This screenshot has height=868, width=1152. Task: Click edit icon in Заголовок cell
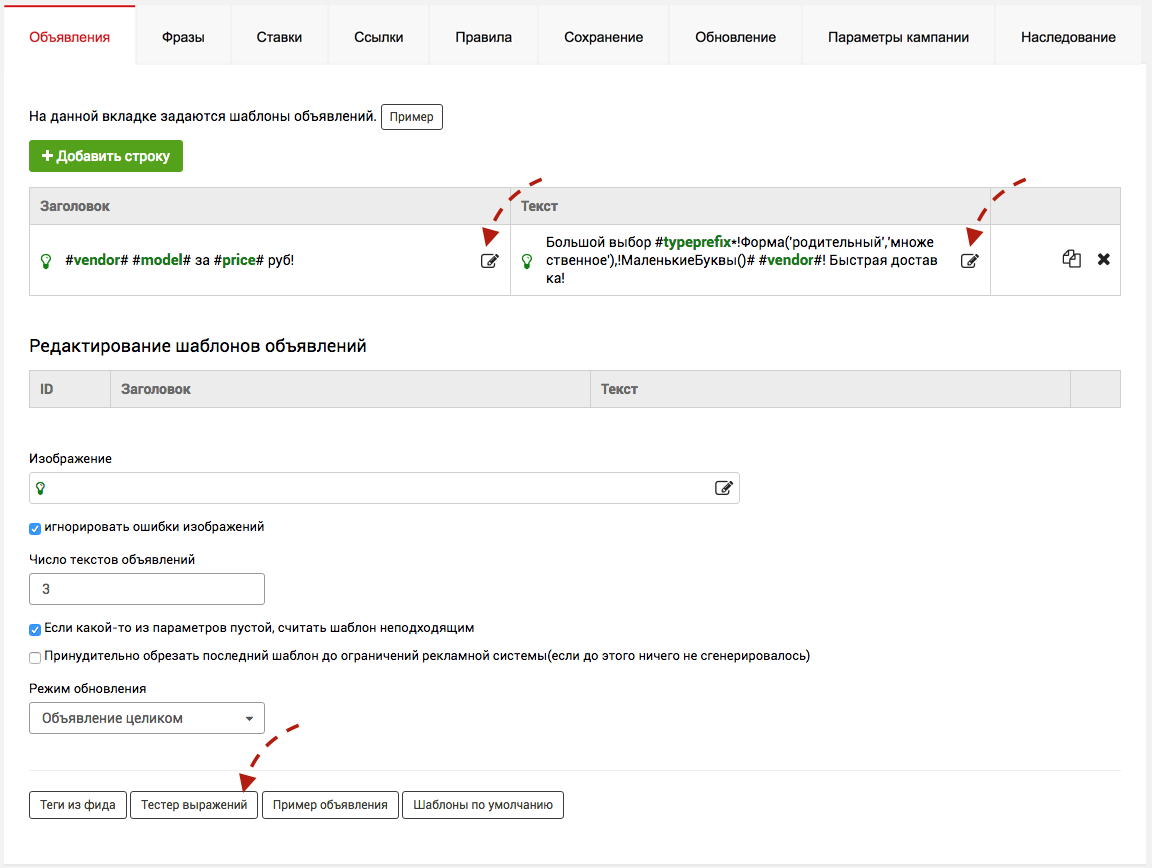(489, 260)
